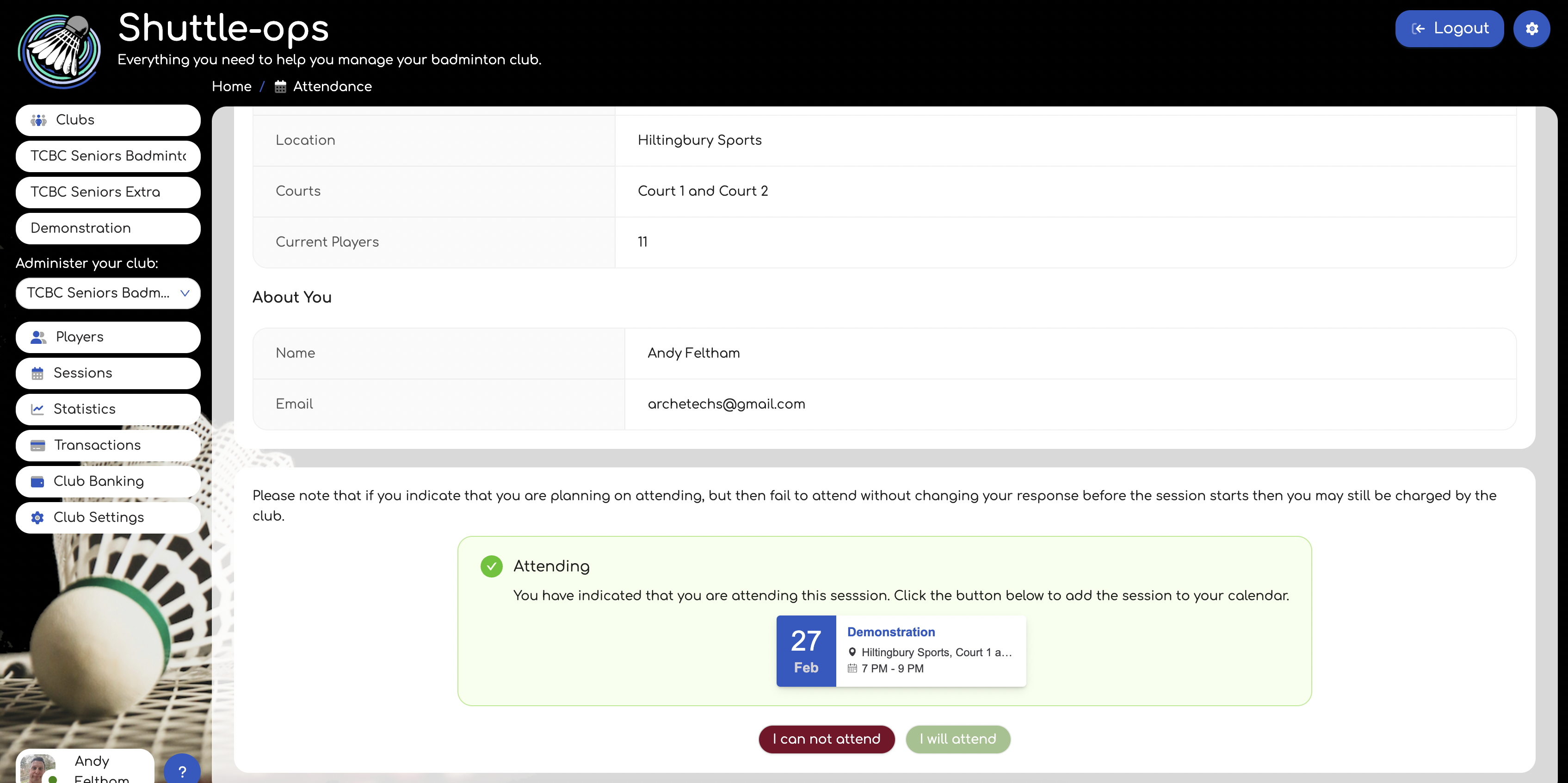Select the TCBC Seniors Extra club

(108, 193)
